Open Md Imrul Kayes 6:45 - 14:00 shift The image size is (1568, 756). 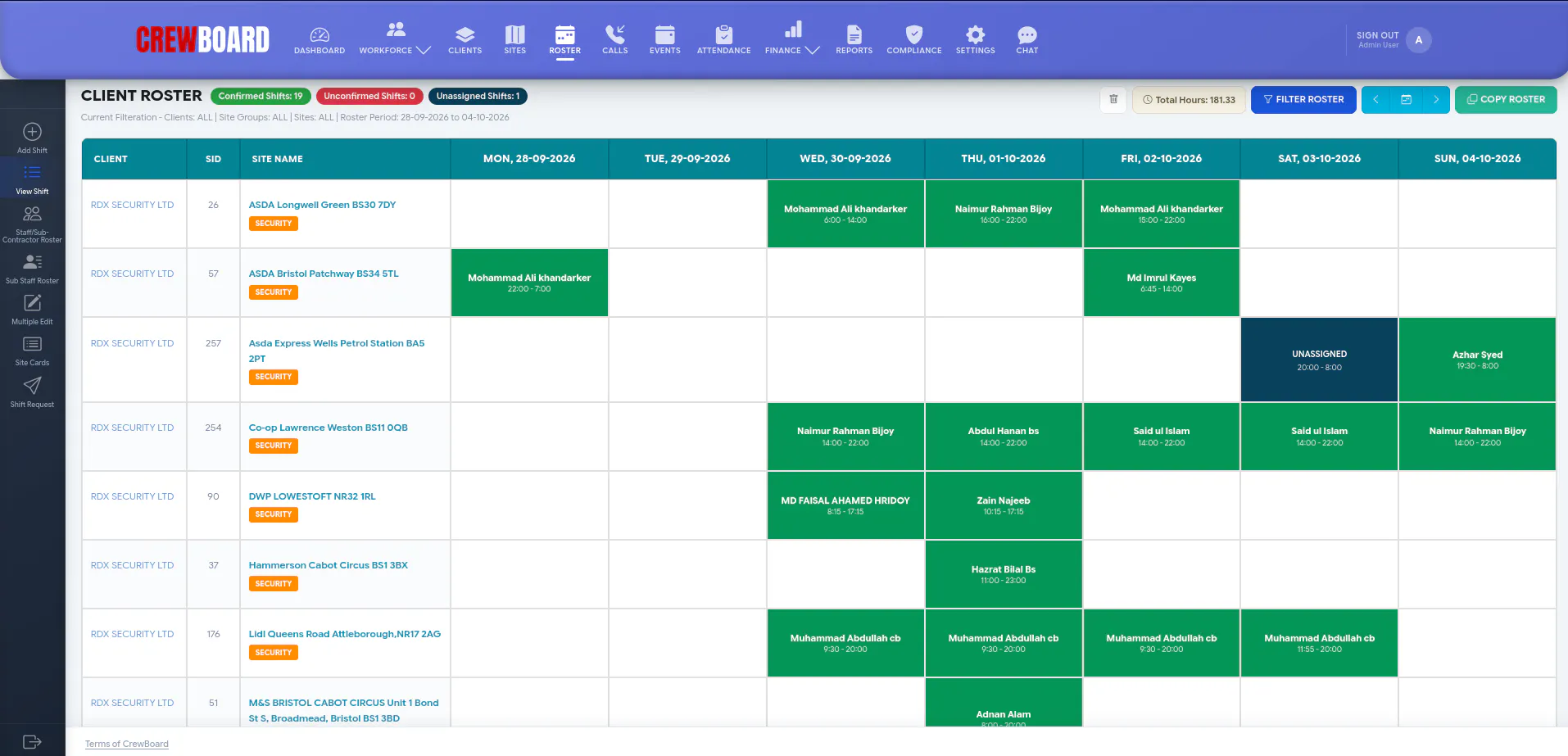1161,283
